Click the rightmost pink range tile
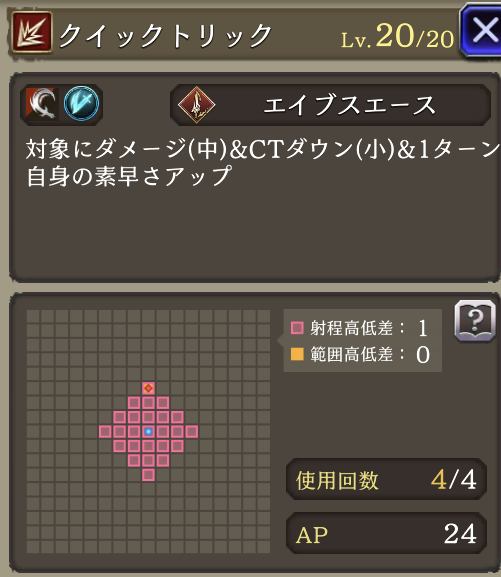The width and height of the screenshot is (501, 577). (x=192, y=432)
